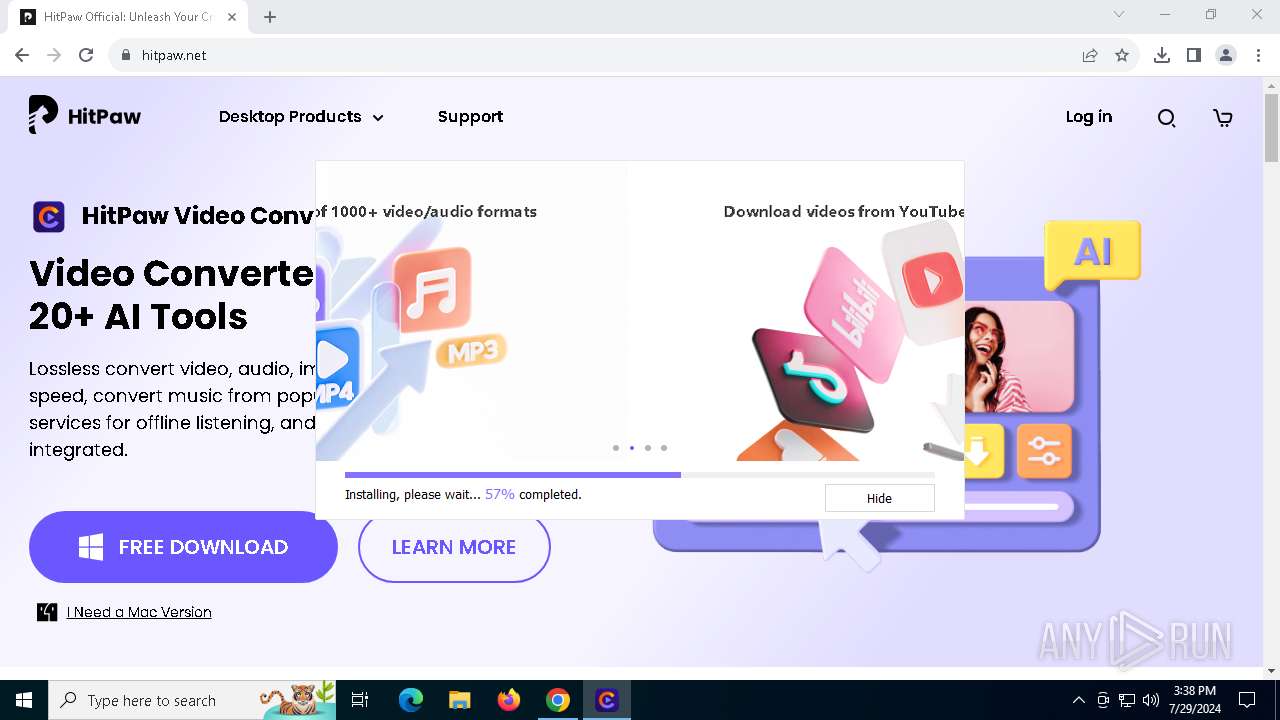Click the HitPaw logo in the header
The width and height of the screenshot is (1280, 720).
[85, 116]
